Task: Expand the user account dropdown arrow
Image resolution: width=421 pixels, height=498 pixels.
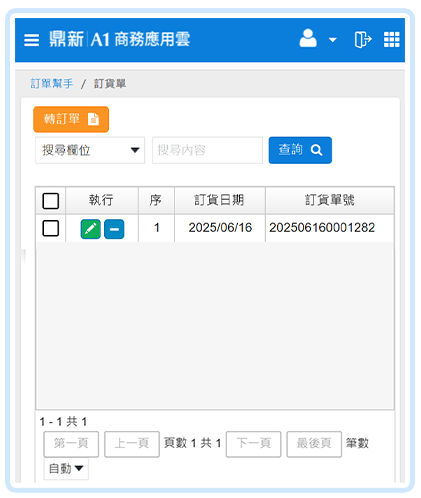Action: coord(332,40)
